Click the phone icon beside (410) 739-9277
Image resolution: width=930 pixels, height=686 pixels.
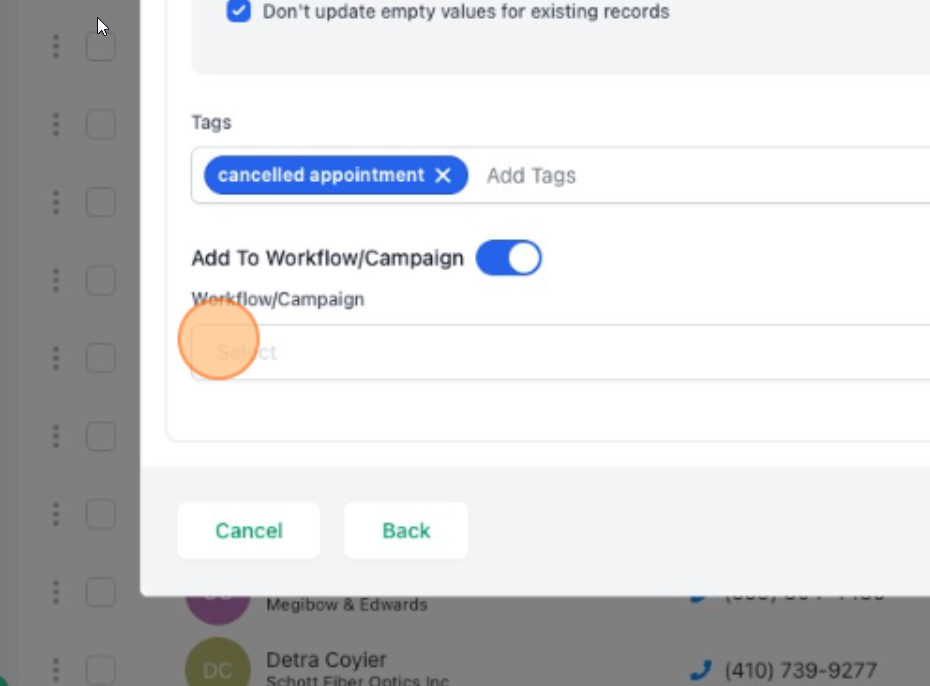[701, 671]
